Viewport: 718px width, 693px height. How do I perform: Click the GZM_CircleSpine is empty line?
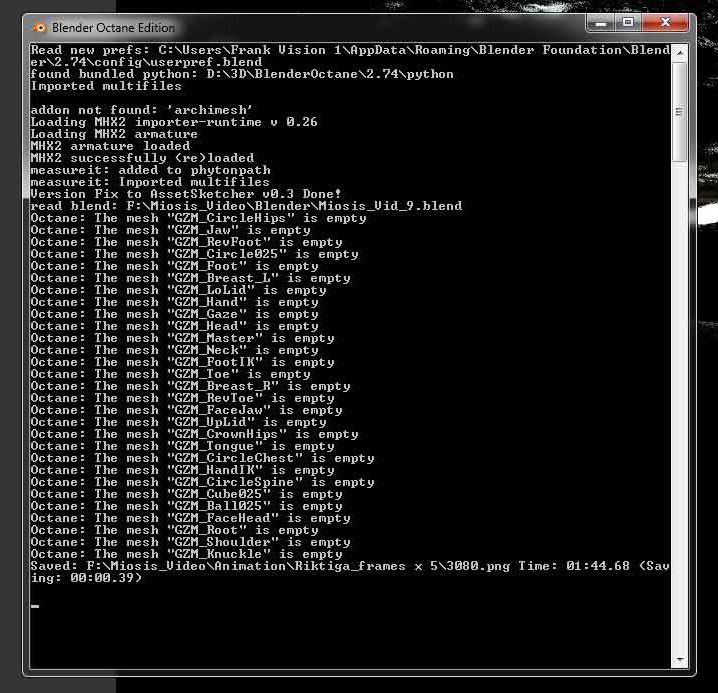[202, 482]
